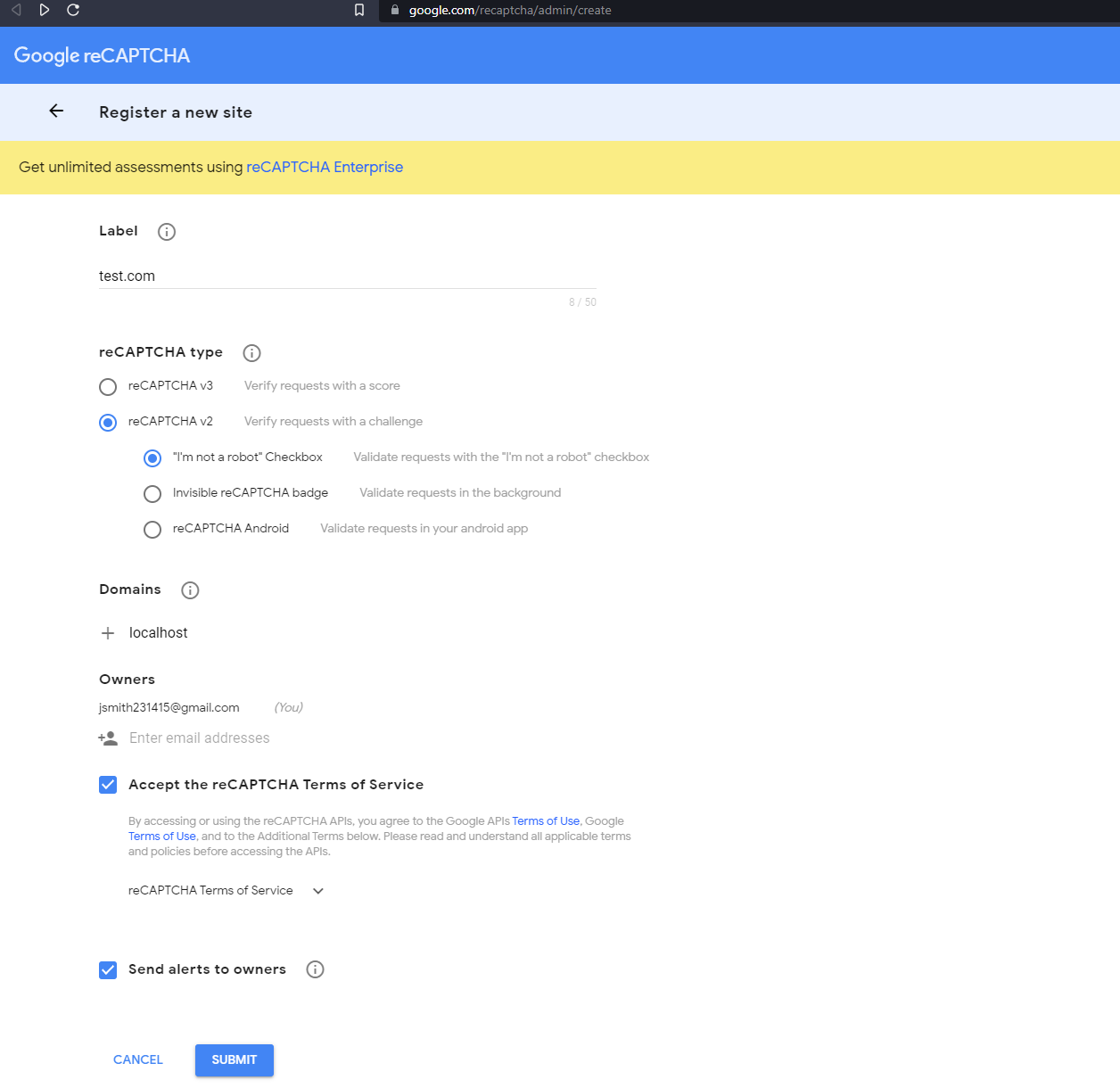This screenshot has height=1088, width=1120.
Task: Click the plus icon to add a domain
Action: click(x=108, y=633)
